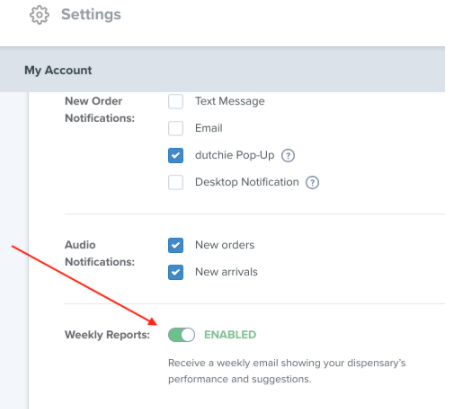Open the dutchie Pop-Up help icon
This screenshot has width=457, height=409.
(x=288, y=155)
